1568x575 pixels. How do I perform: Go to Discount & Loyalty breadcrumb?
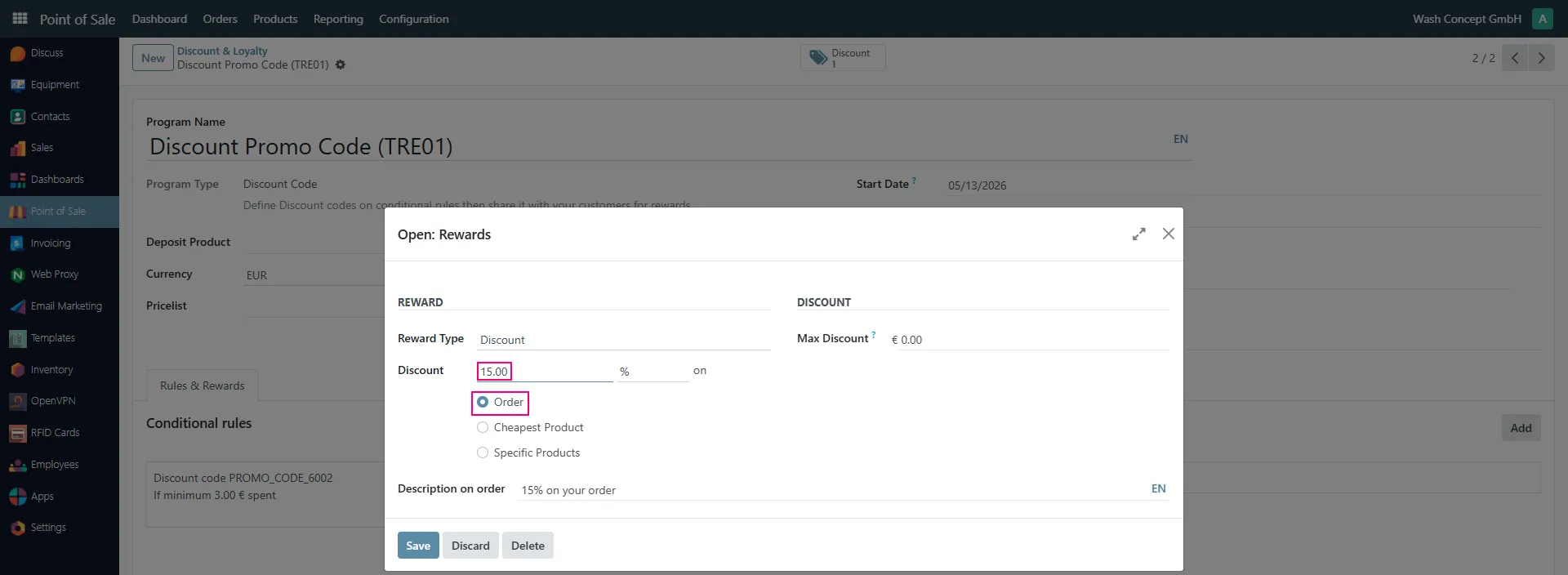tap(222, 51)
